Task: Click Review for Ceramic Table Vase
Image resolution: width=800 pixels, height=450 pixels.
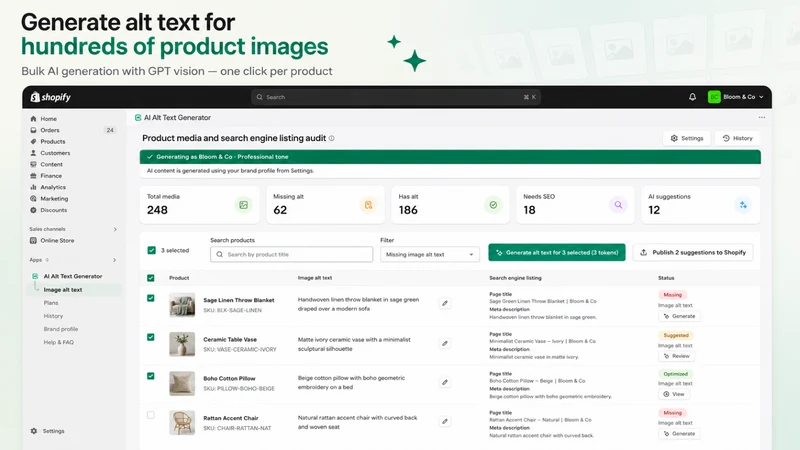Action: tap(676, 356)
